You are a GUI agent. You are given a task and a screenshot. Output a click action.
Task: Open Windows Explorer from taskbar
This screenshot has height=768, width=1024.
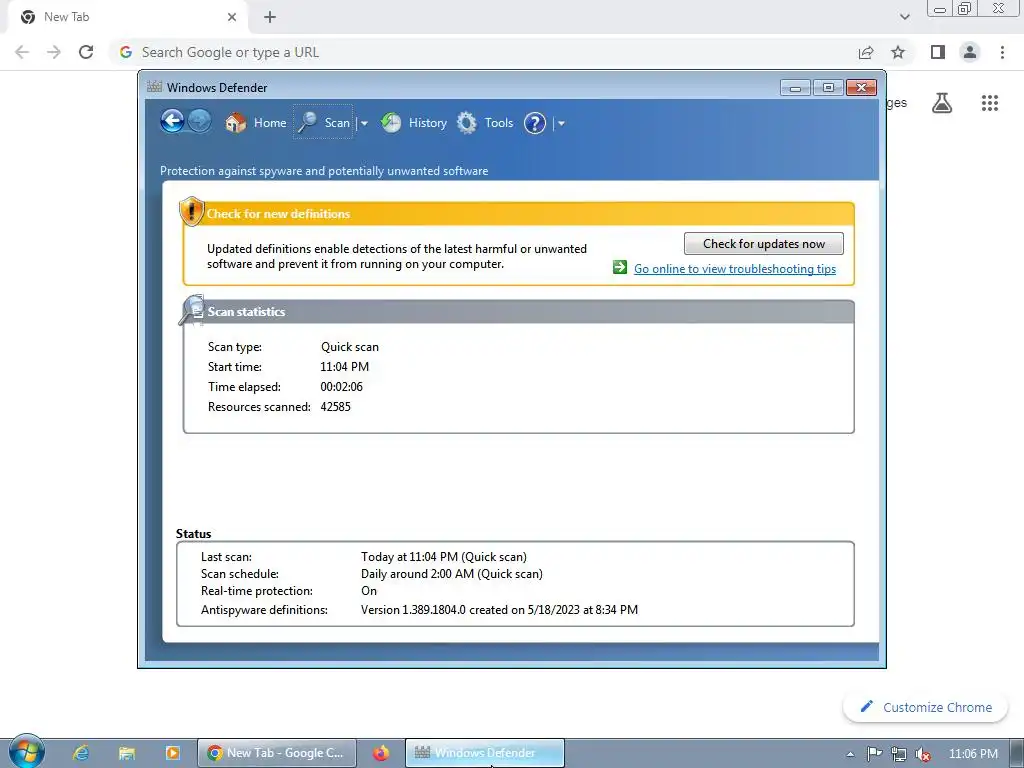(127, 753)
